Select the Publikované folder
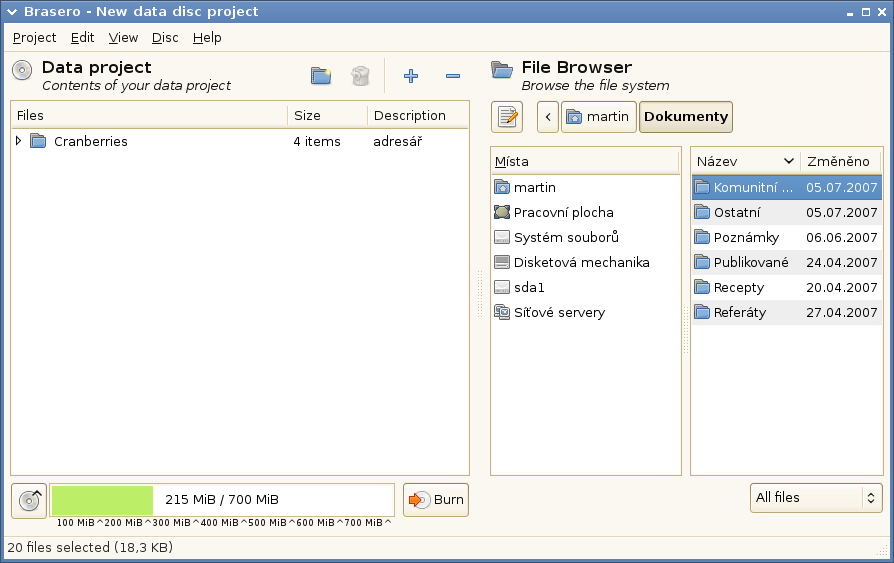 (x=787, y=262)
